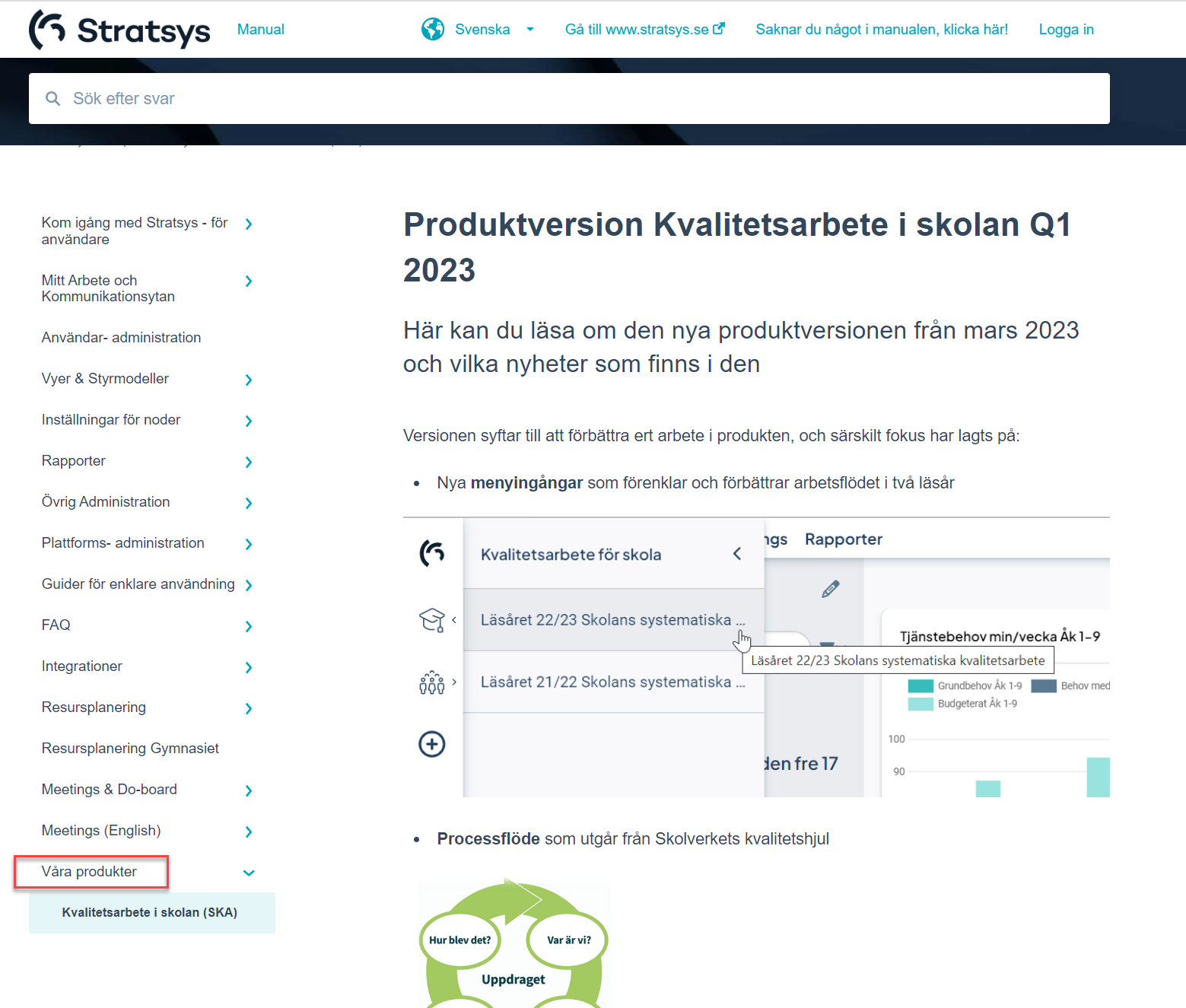This screenshot has height=1008, width=1186.
Task: Expand 'Meetings & Do-board' chevron
Action: click(x=249, y=790)
